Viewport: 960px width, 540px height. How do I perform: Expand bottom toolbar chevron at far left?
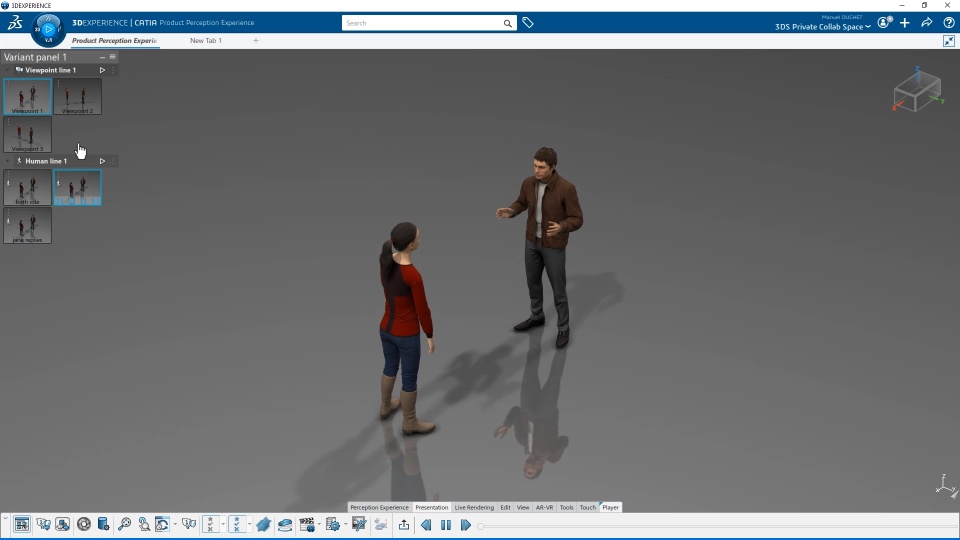pyautogui.click(x=5, y=518)
